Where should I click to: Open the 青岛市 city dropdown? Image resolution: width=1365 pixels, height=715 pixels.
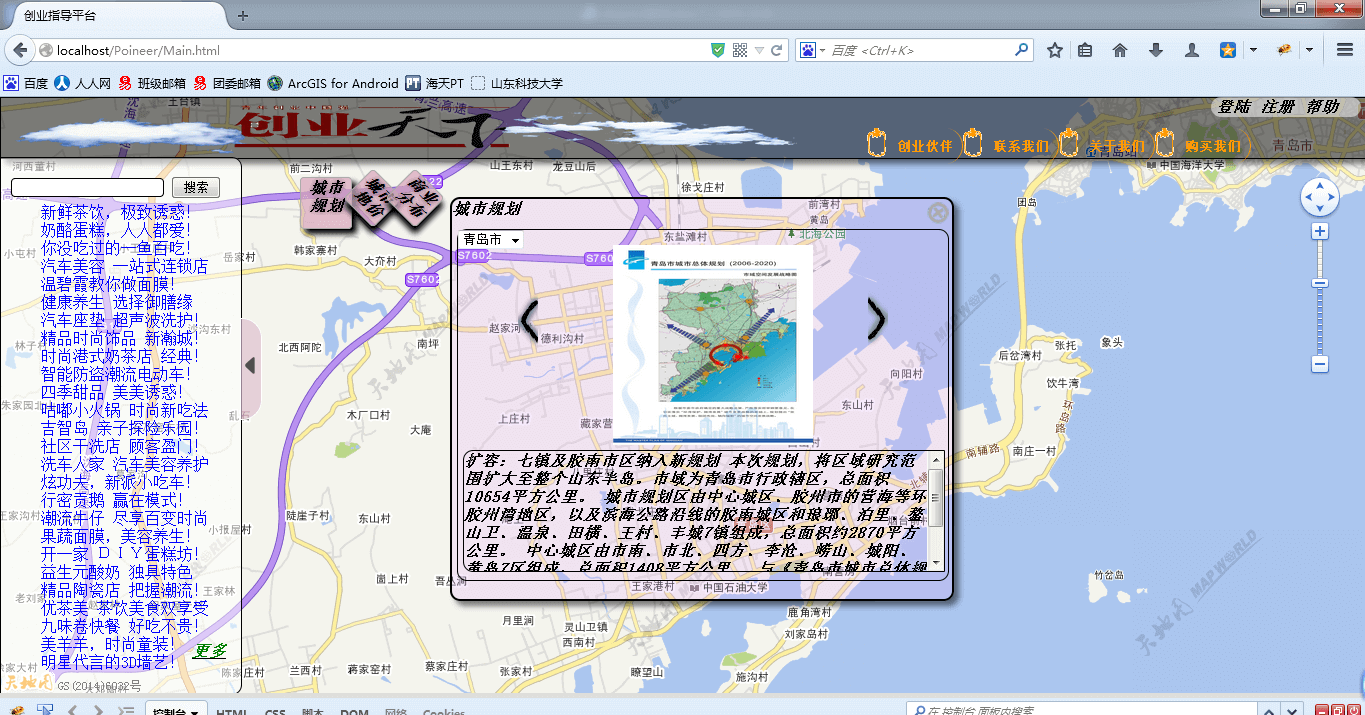tap(490, 240)
